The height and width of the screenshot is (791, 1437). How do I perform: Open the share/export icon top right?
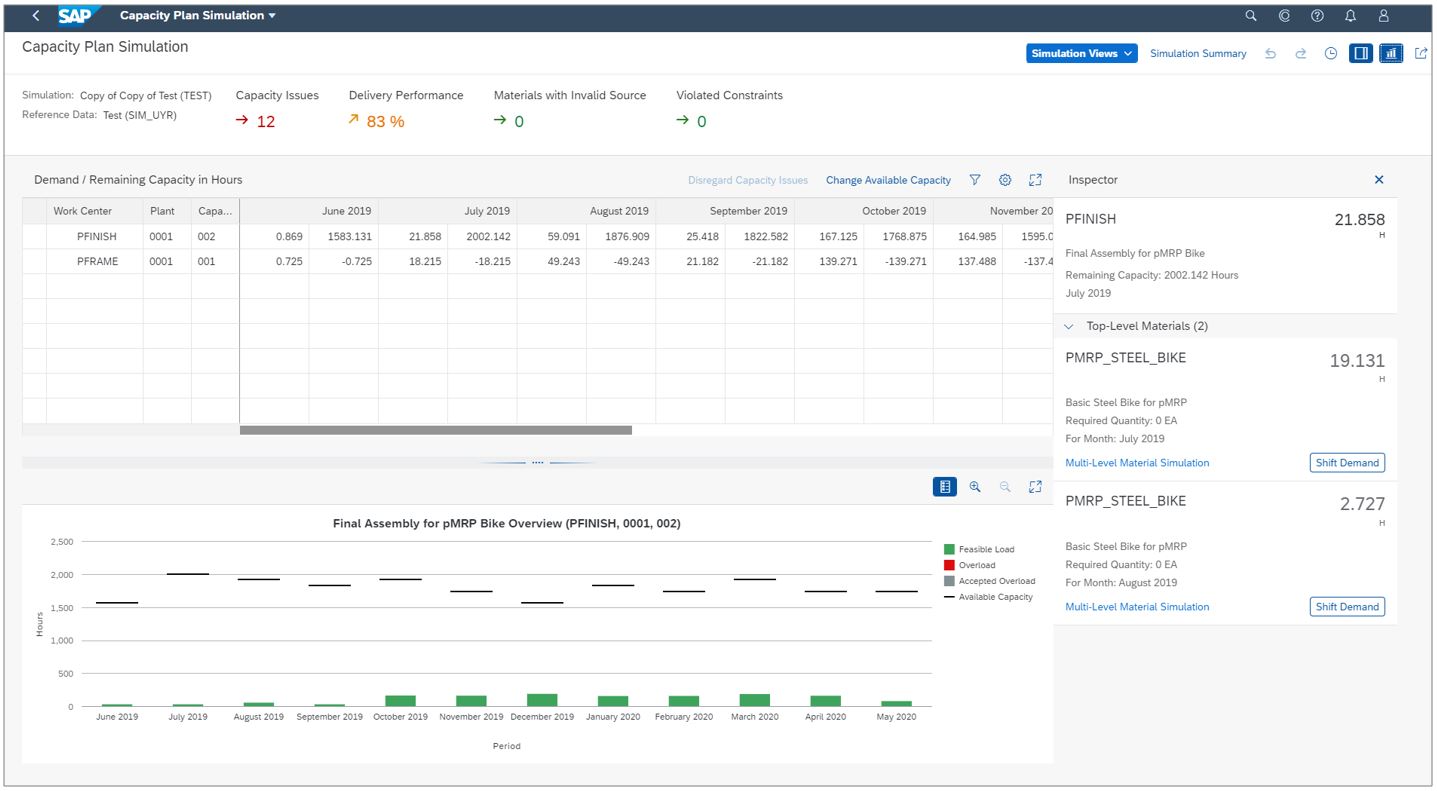[1421, 53]
